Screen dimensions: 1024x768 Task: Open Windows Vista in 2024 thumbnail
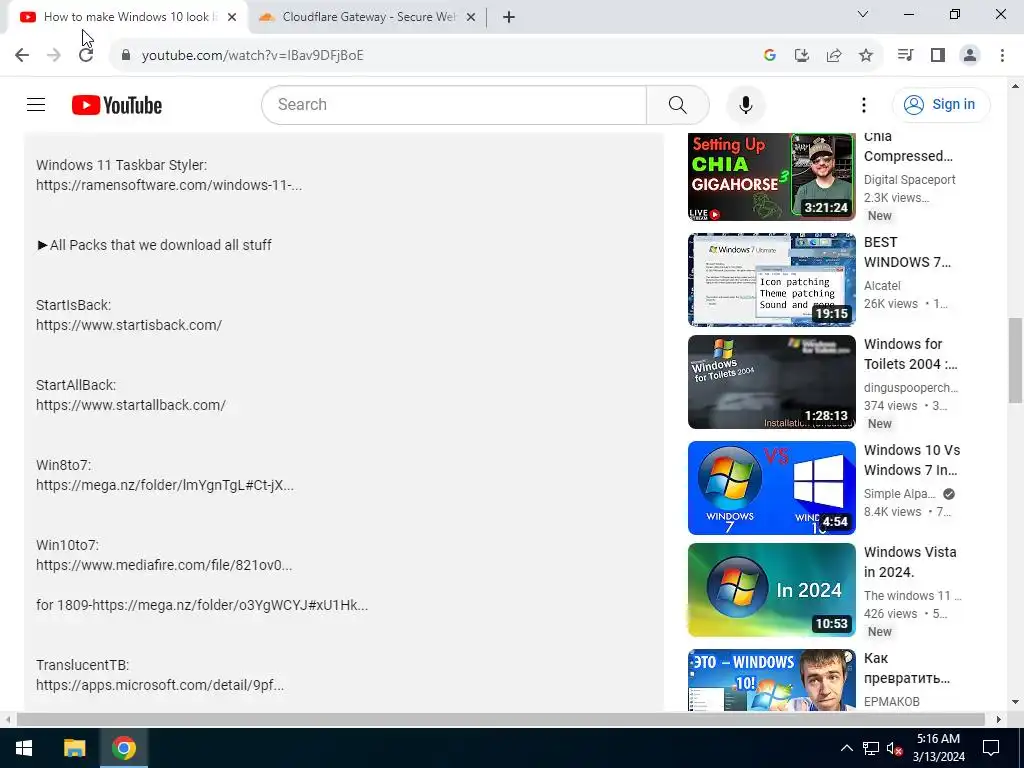tap(771, 590)
